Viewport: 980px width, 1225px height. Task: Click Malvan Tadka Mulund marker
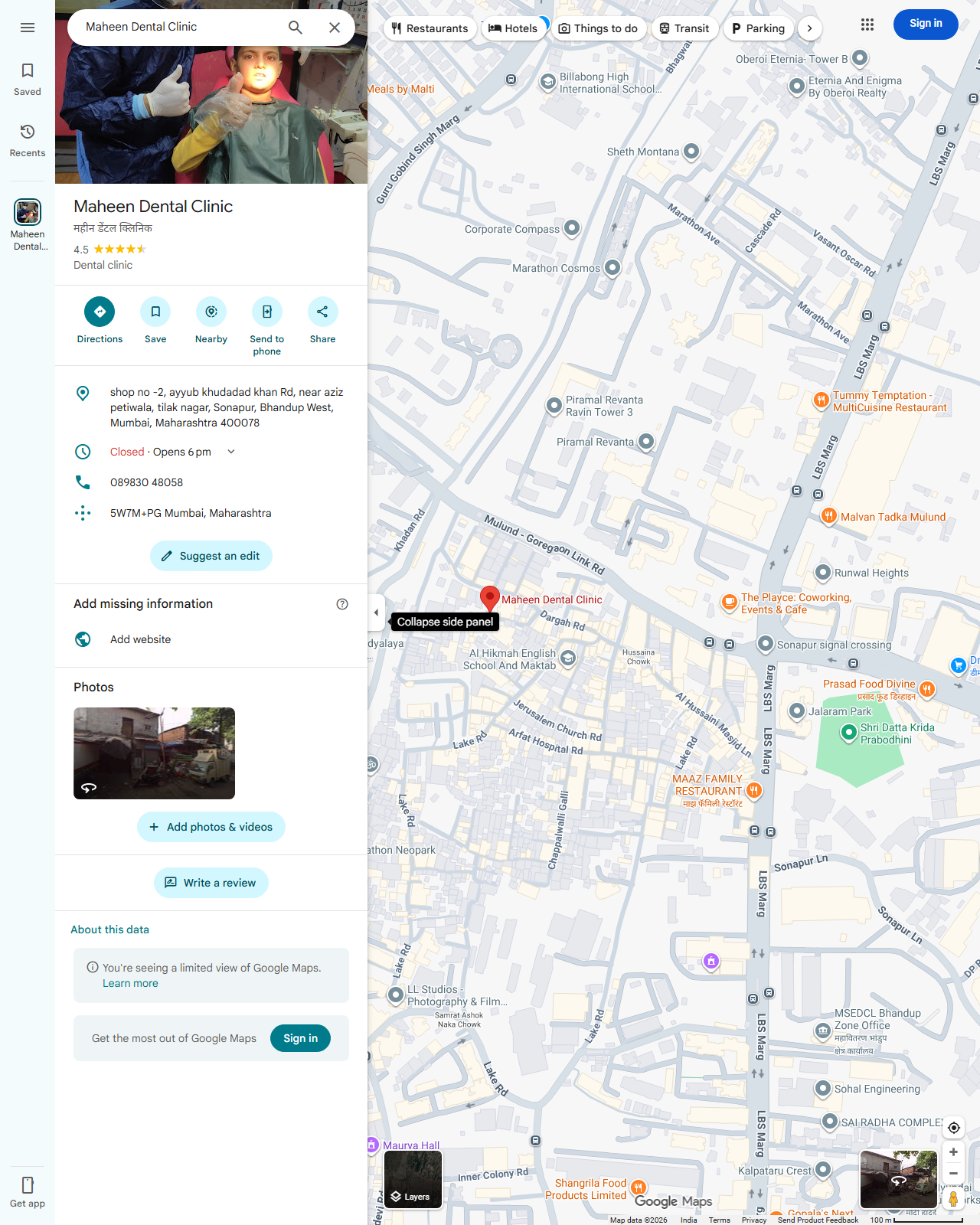828,516
